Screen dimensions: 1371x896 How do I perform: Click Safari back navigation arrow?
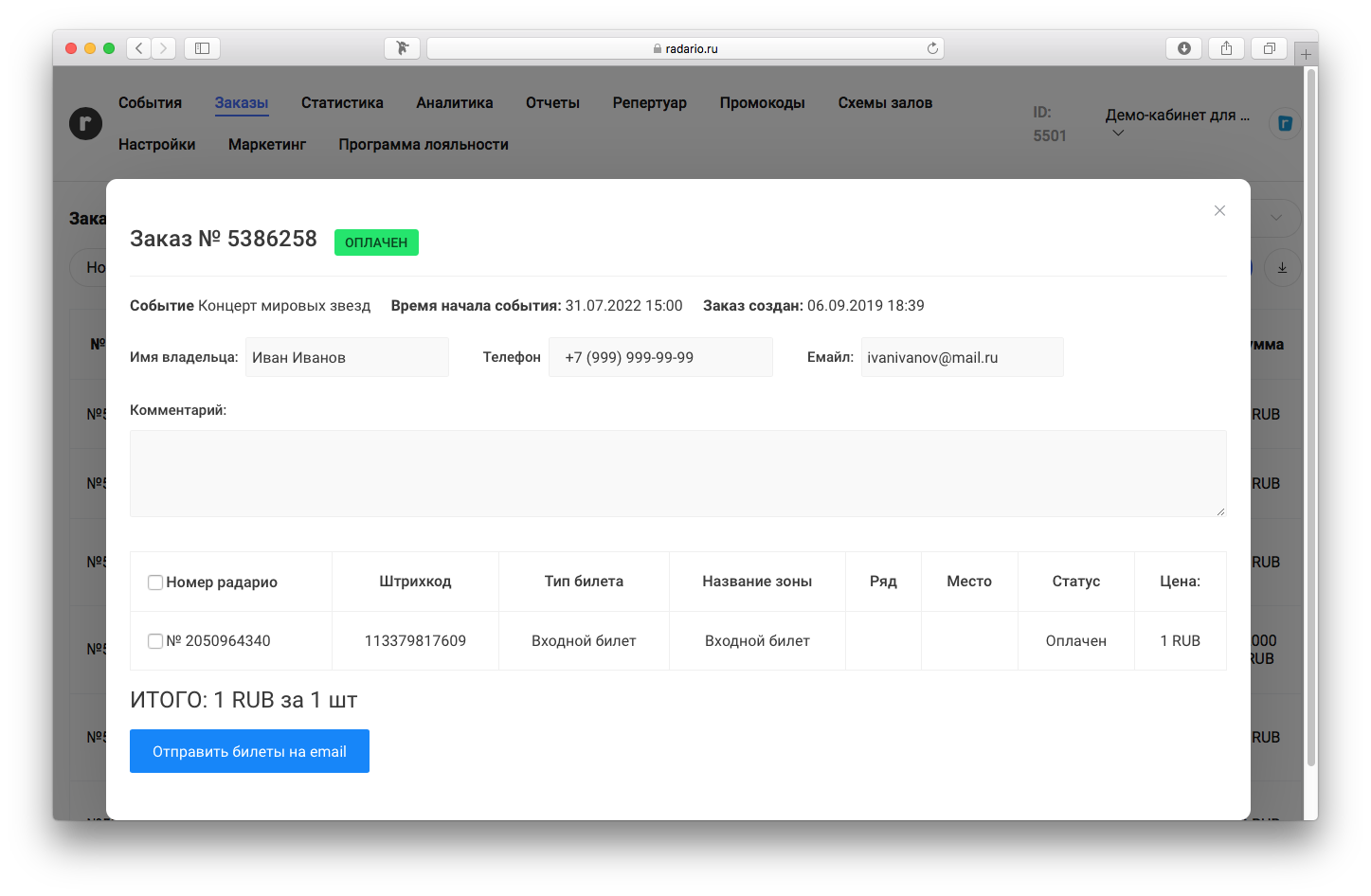tap(139, 48)
